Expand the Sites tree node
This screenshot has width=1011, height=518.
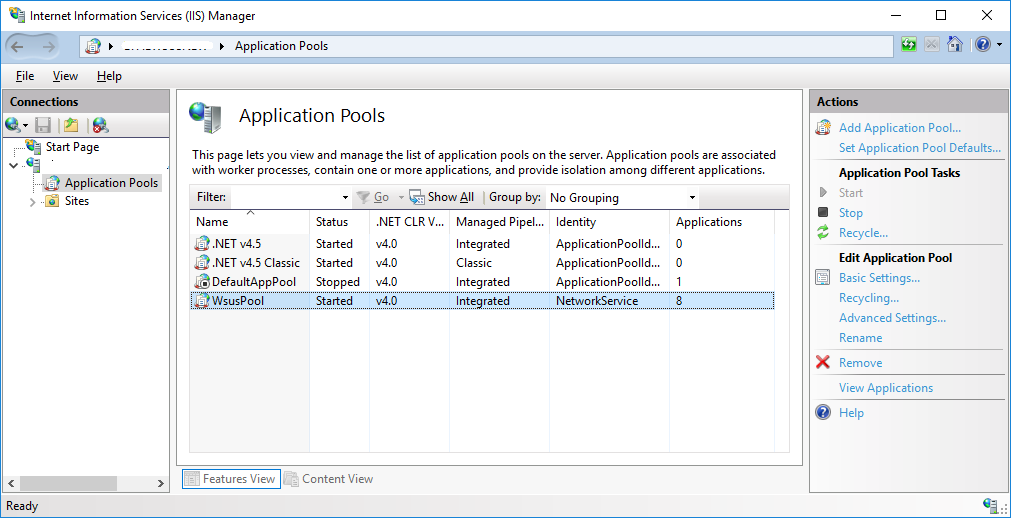point(33,202)
